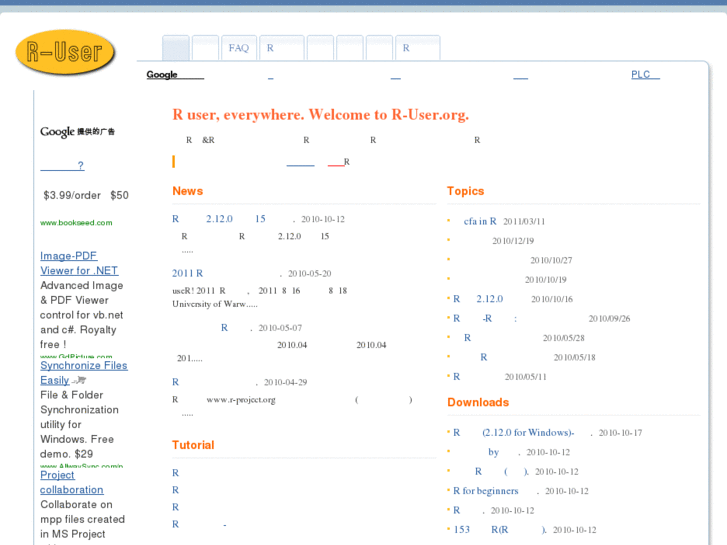Open topic R 2.12.0 dated 2010/10/16
This screenshot has height=545, width=727.
click(x=478, y=299)
